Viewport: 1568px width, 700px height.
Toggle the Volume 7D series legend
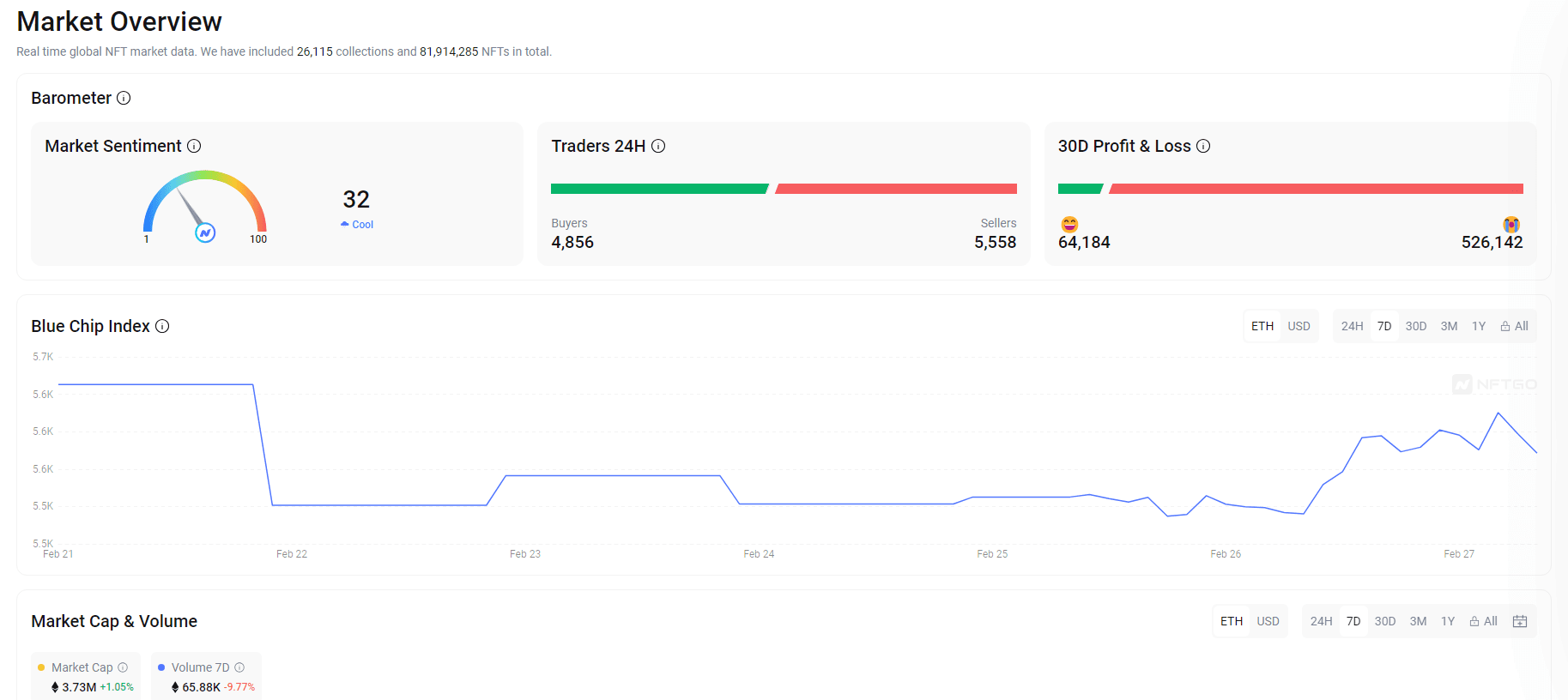(x=207, y=676)
